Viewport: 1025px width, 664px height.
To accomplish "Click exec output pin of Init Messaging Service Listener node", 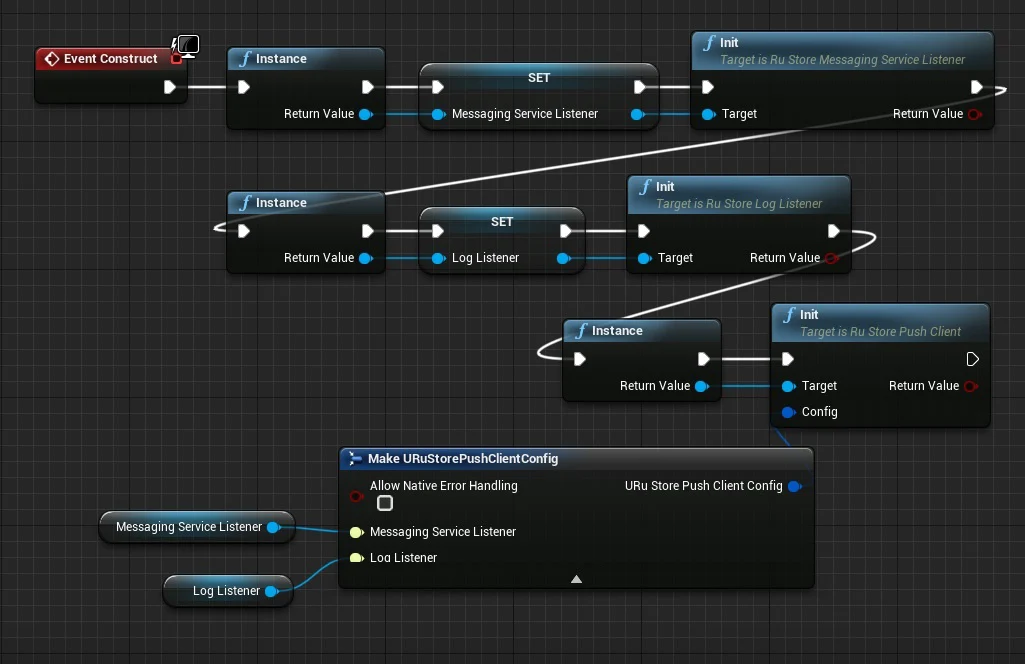I will point(977,87).
